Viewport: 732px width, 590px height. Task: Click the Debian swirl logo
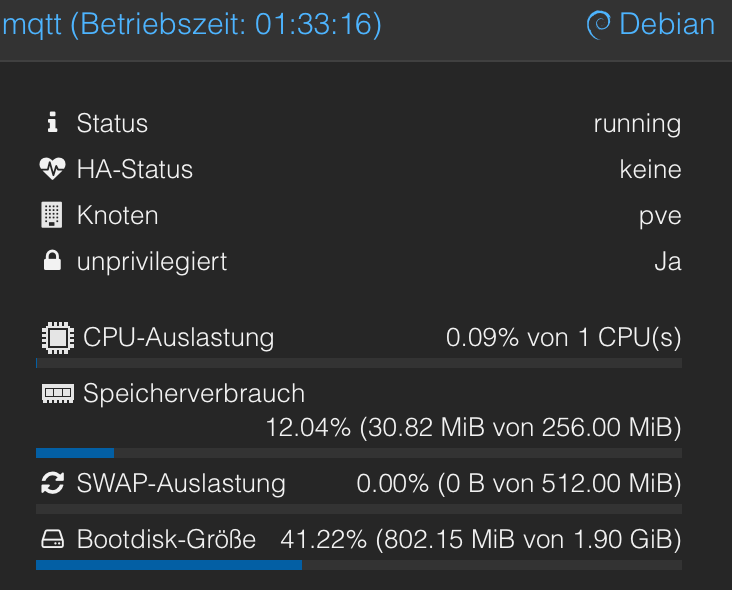[x=598, y=25]
